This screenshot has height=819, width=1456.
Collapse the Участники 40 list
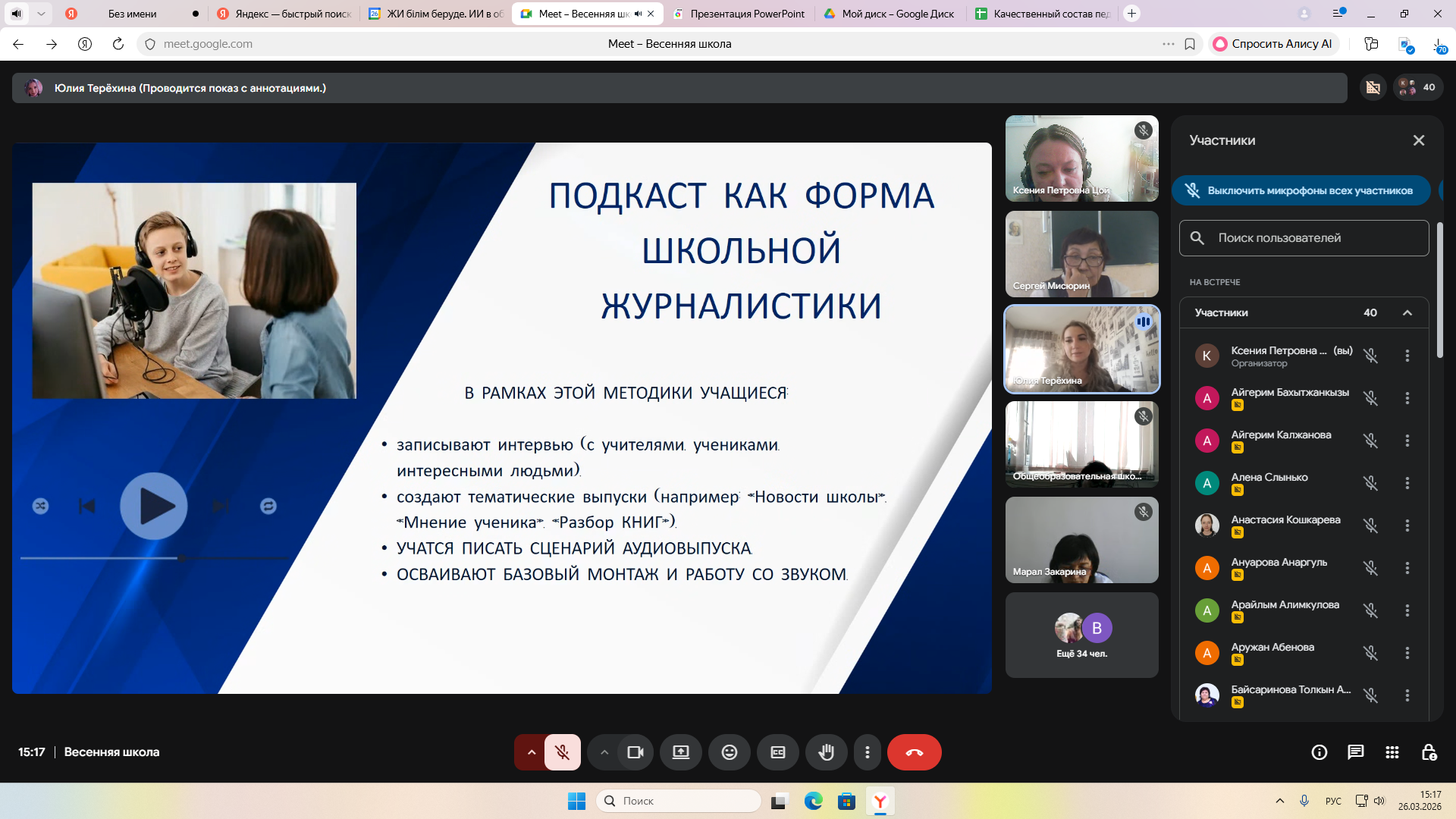click(1407, 312)
